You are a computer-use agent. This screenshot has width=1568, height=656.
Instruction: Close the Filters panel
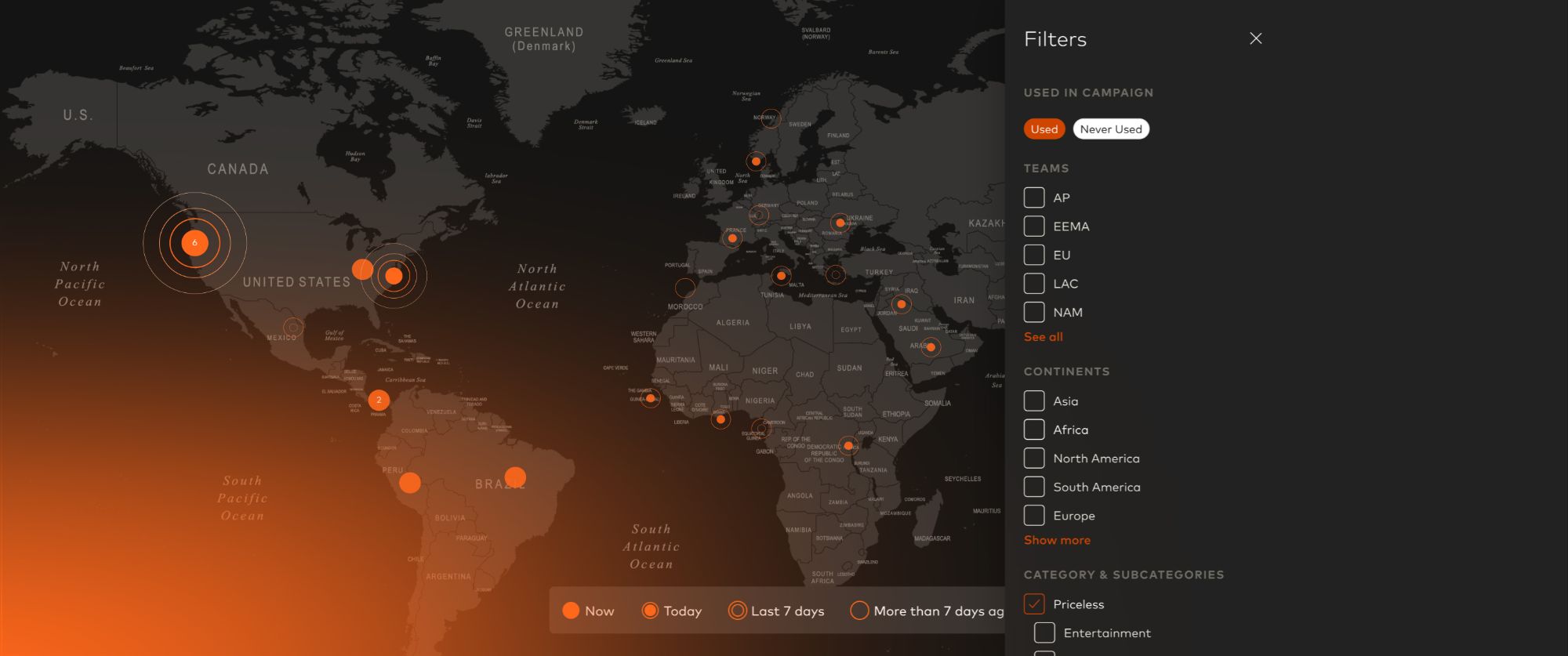click(1255, 38)
